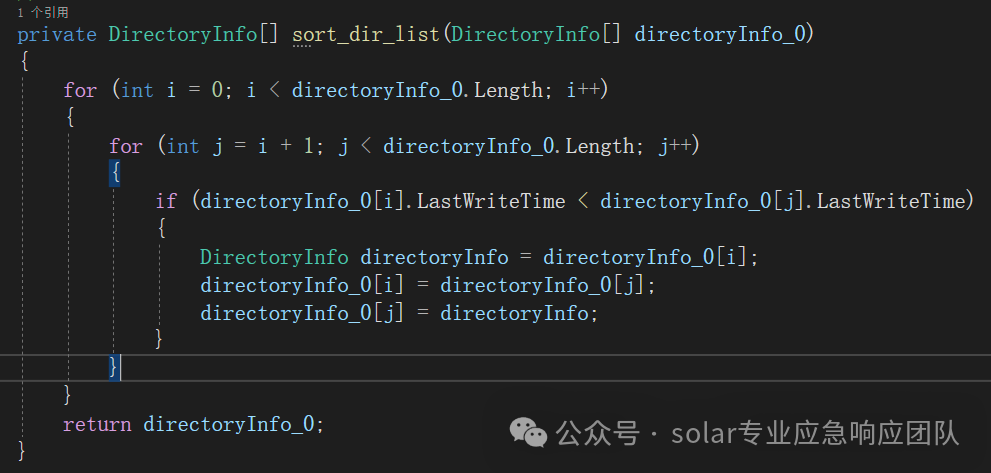Select the 'private' keyword

point(57,34)
